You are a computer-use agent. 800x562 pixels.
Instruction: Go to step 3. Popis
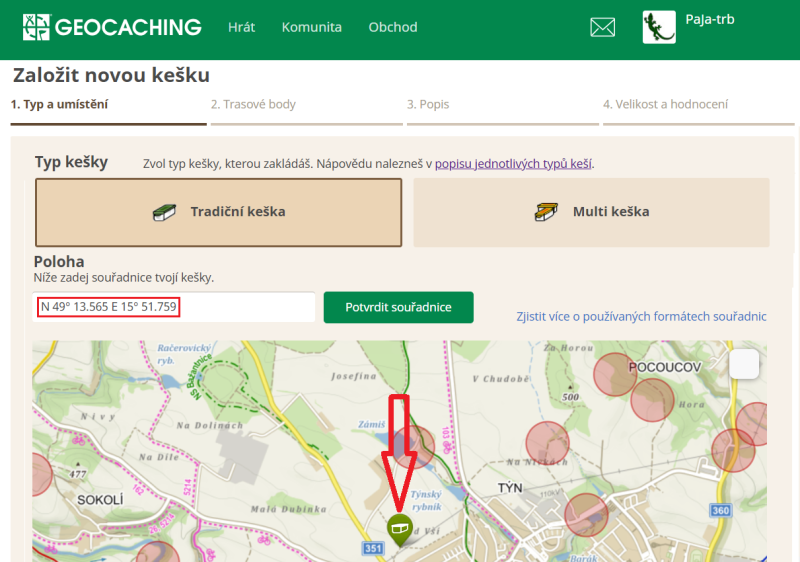(428, 104)
